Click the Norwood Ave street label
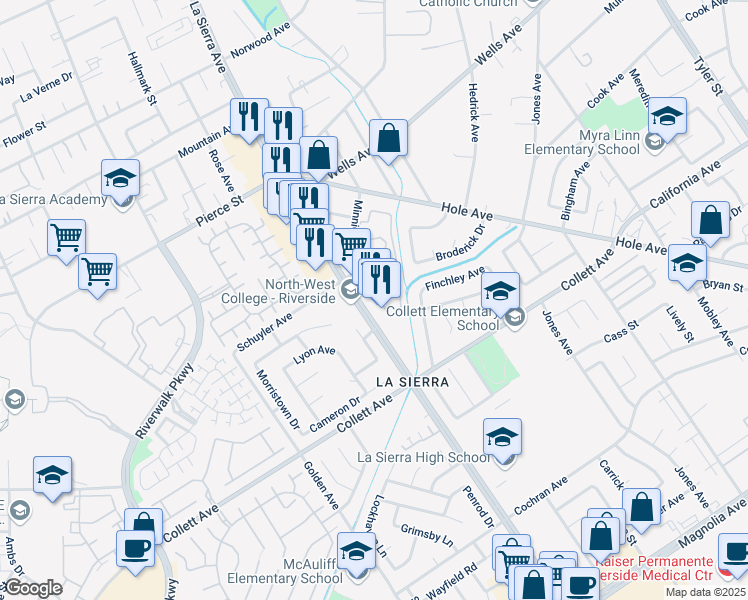The width and height of the screenshot is (748, 600). (x=260, y=40)
